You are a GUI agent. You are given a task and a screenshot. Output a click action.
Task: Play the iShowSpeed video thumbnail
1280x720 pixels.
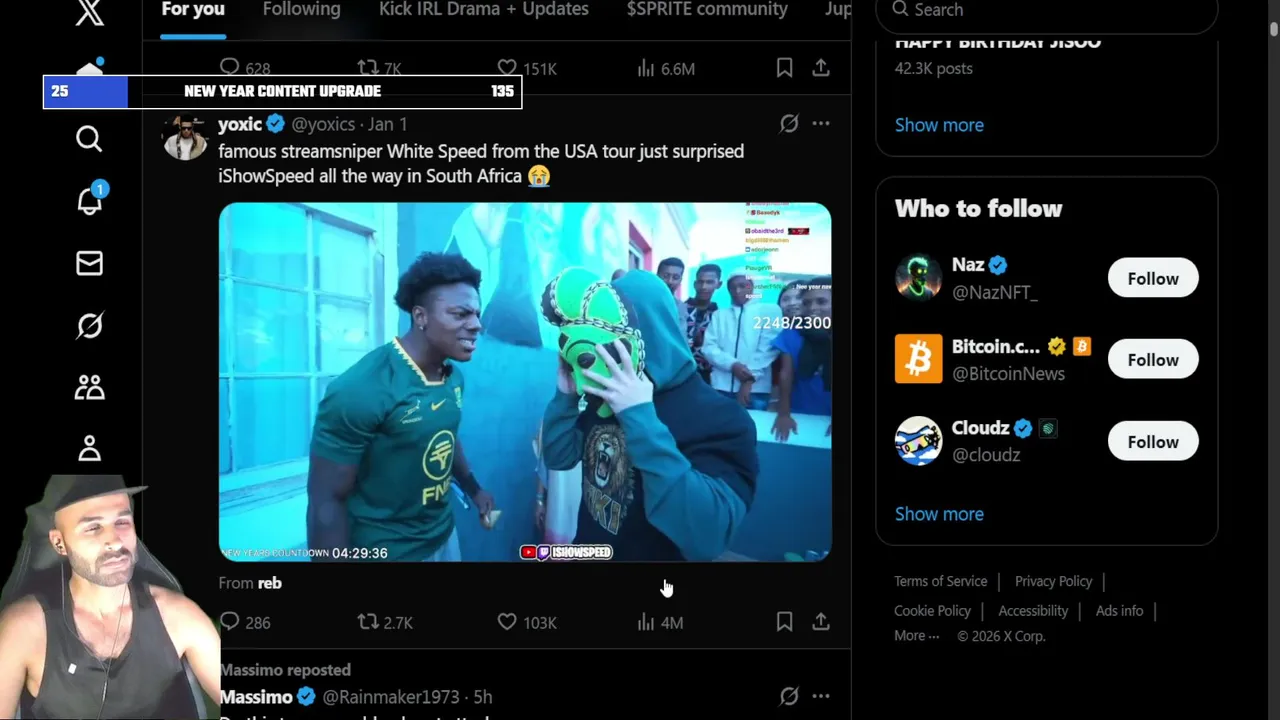tap(525, 382)
